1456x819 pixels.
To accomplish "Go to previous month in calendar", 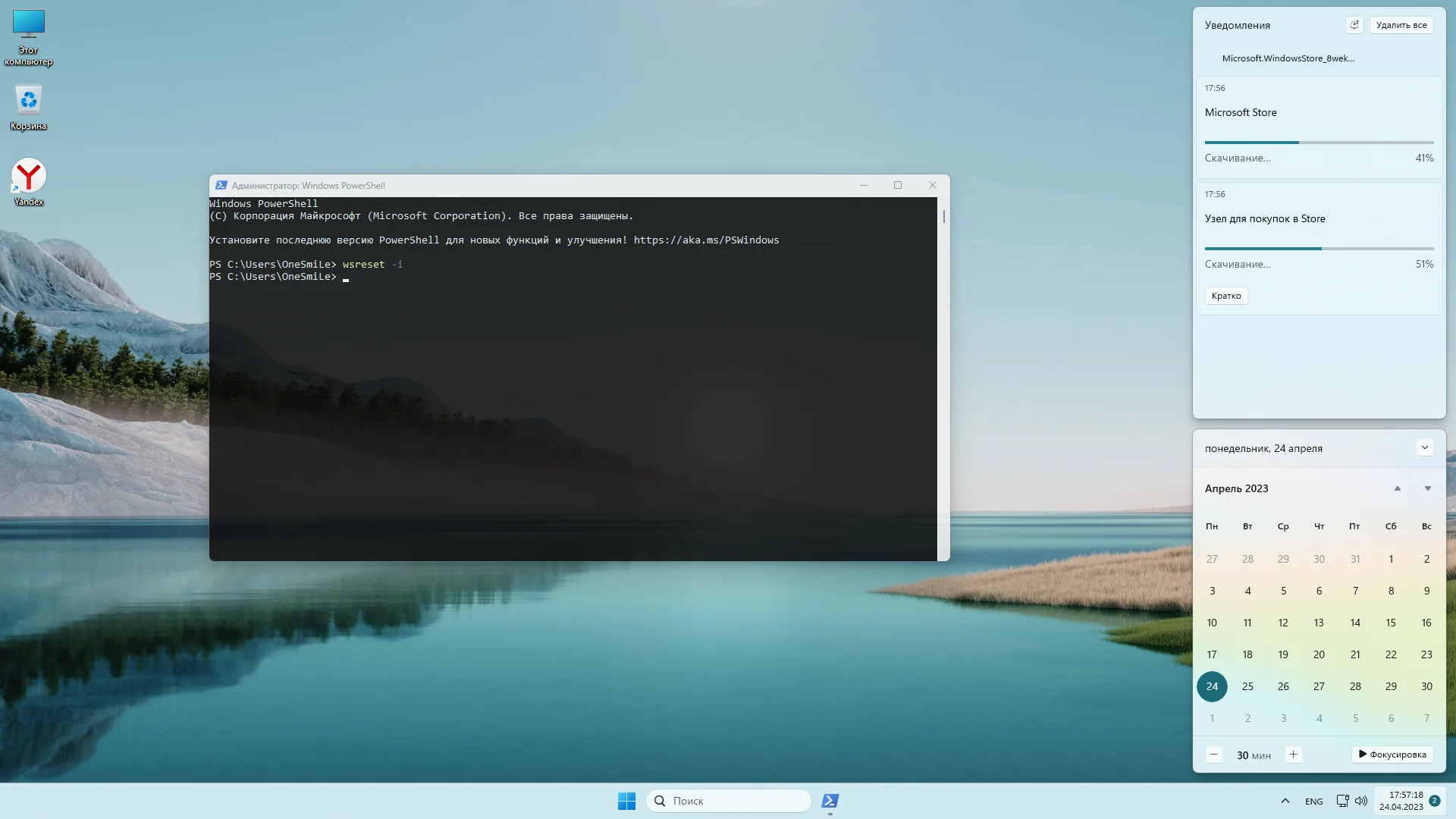I will coord(1397,488).
